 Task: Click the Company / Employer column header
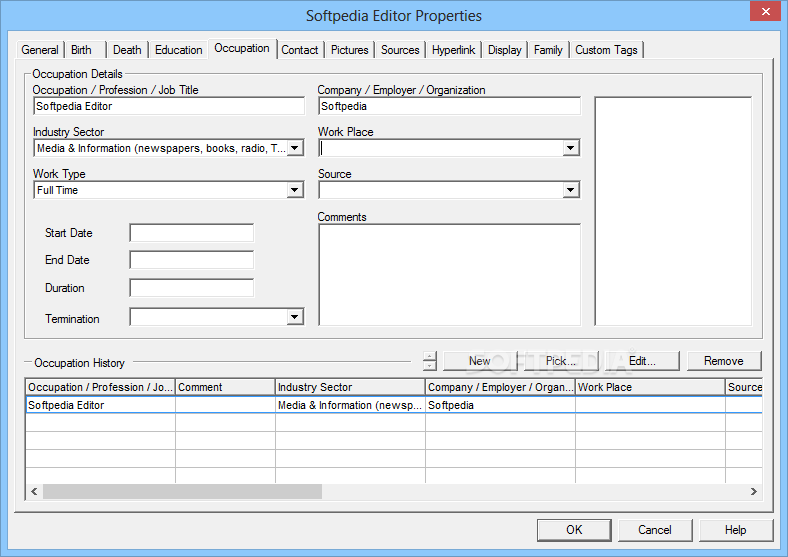click(x=500, y=387)
